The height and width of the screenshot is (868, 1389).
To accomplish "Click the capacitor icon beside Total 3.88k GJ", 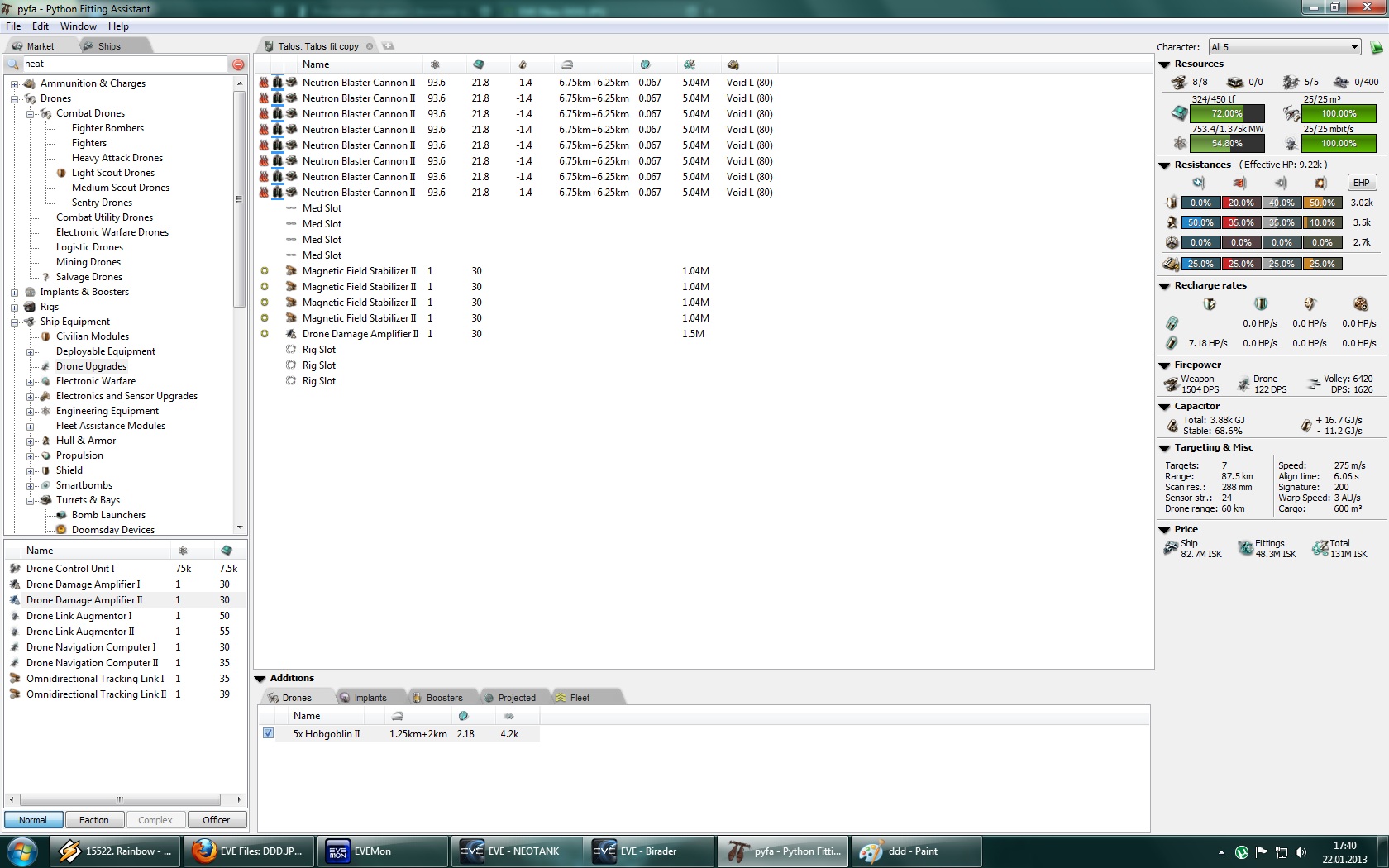I will [x=1172, y=426].
